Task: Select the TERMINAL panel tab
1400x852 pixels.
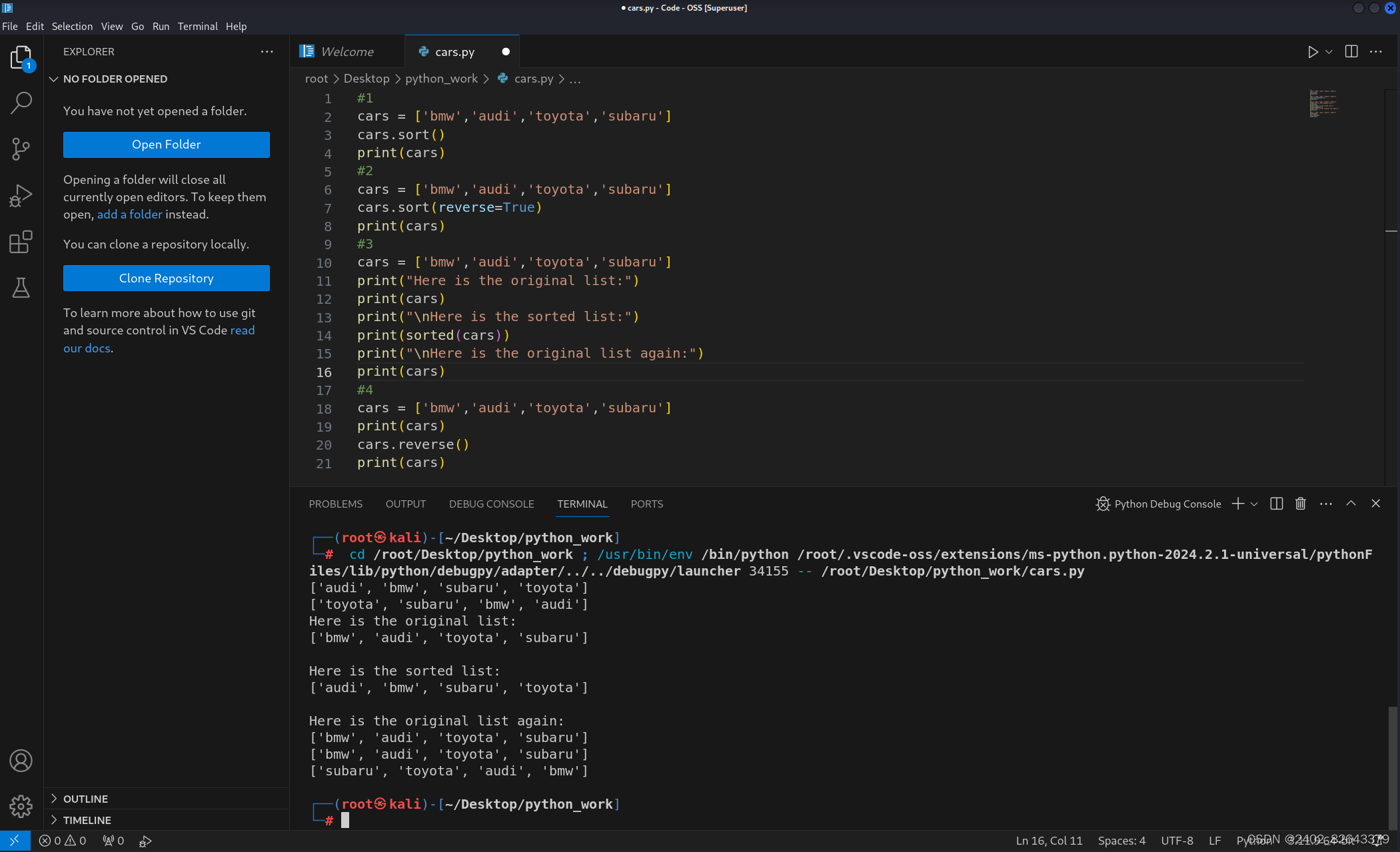Action: pos(582,504)
